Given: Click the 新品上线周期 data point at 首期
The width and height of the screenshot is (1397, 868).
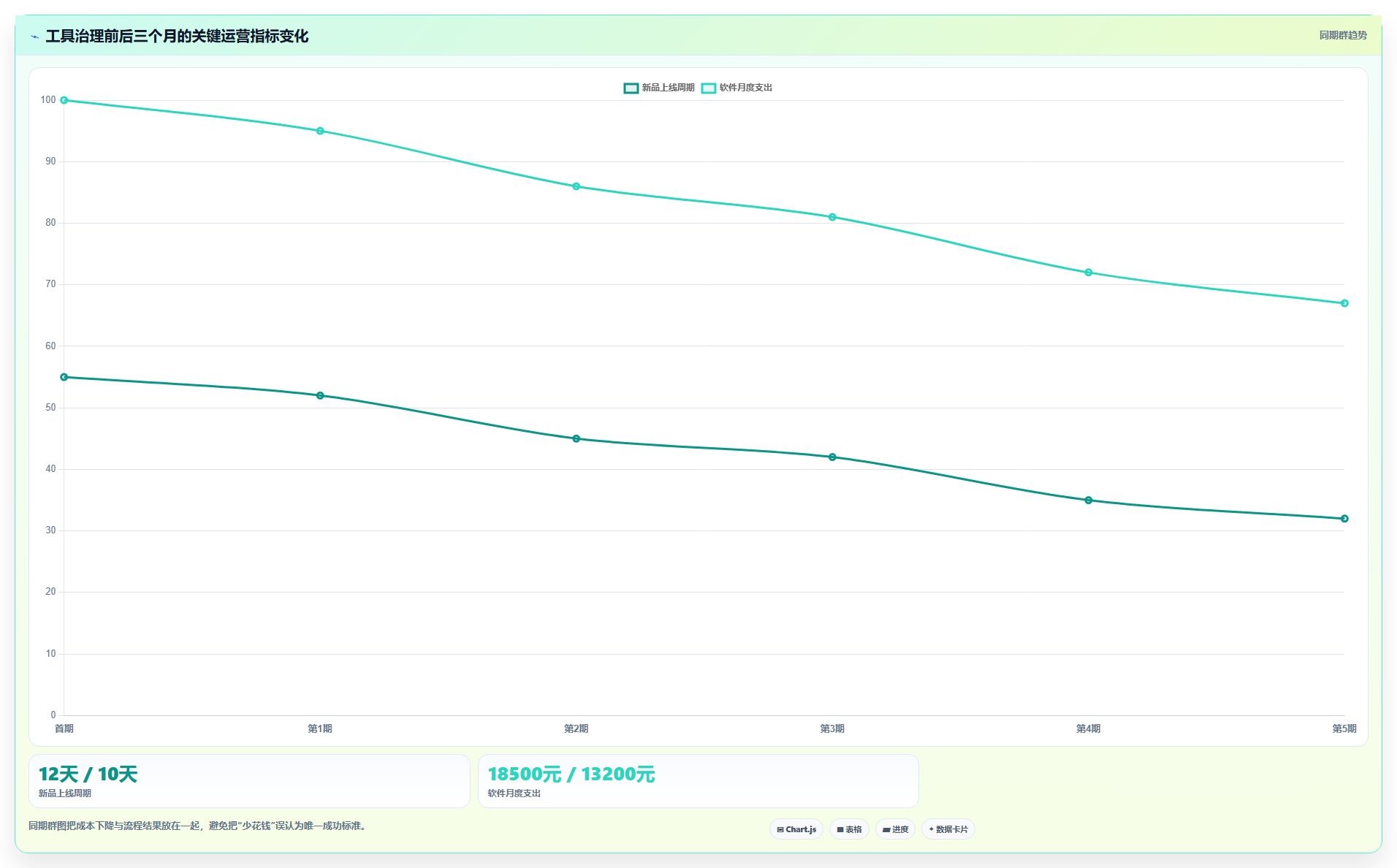Looking at the screenshot, I should (x=64, y=377).
